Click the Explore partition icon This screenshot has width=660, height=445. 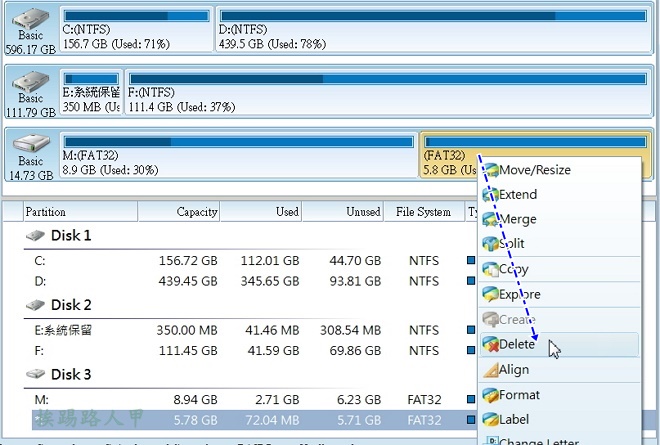(490, 294)
